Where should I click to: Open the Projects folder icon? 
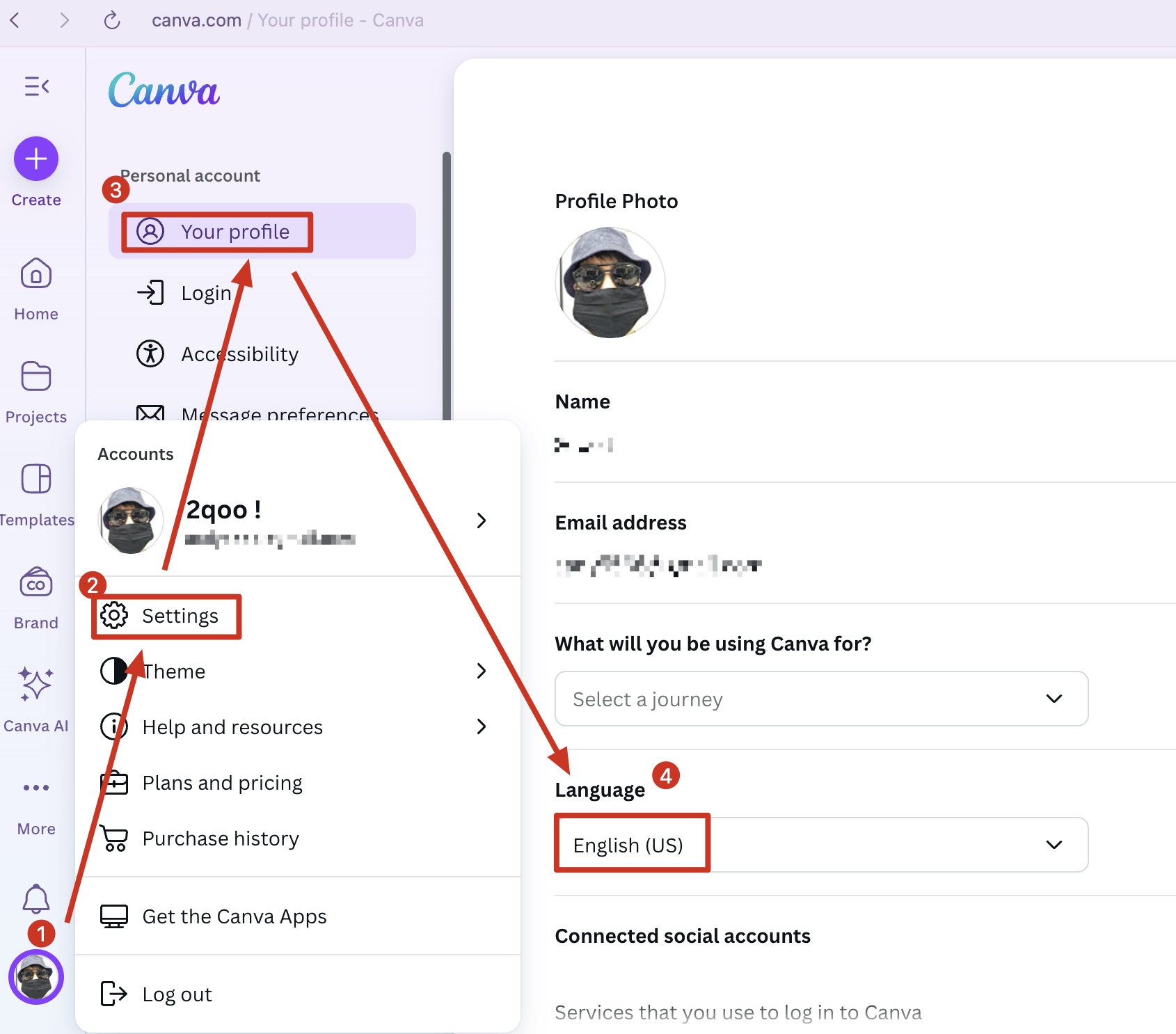[x=36, y=377]
